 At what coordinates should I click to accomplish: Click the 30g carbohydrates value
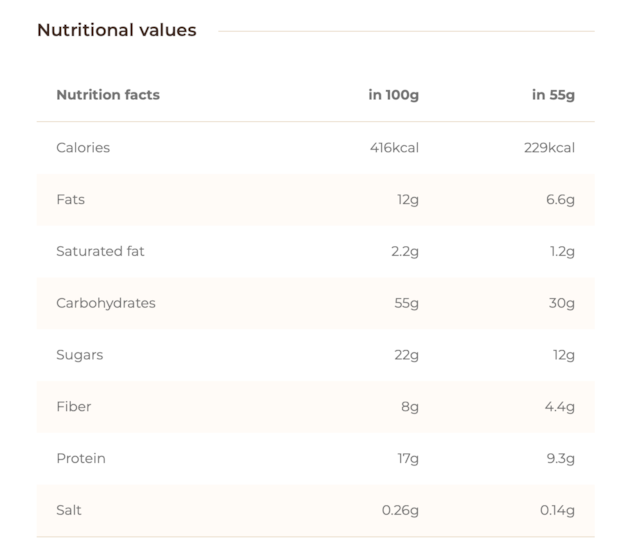click(x=562, y=303)
